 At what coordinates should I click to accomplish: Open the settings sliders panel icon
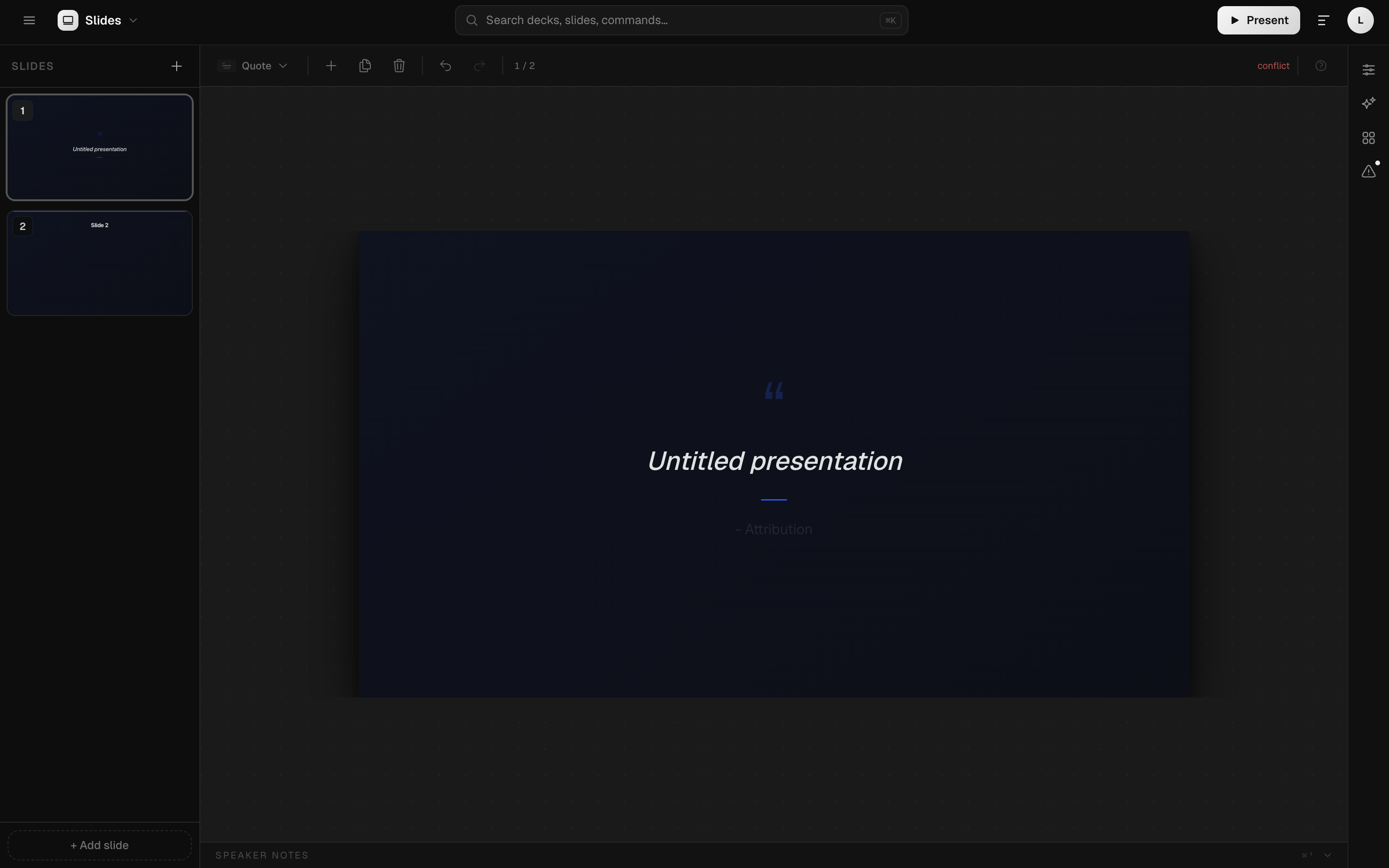tap(1368, 70)
